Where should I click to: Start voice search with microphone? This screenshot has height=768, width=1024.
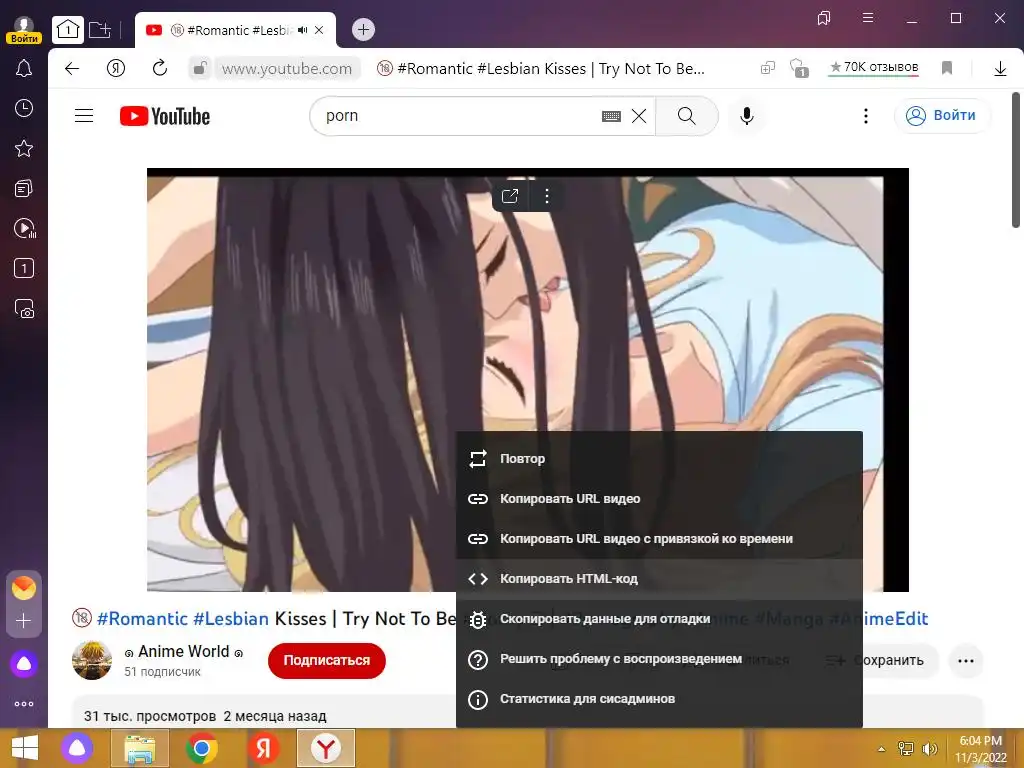click(747, 116)
